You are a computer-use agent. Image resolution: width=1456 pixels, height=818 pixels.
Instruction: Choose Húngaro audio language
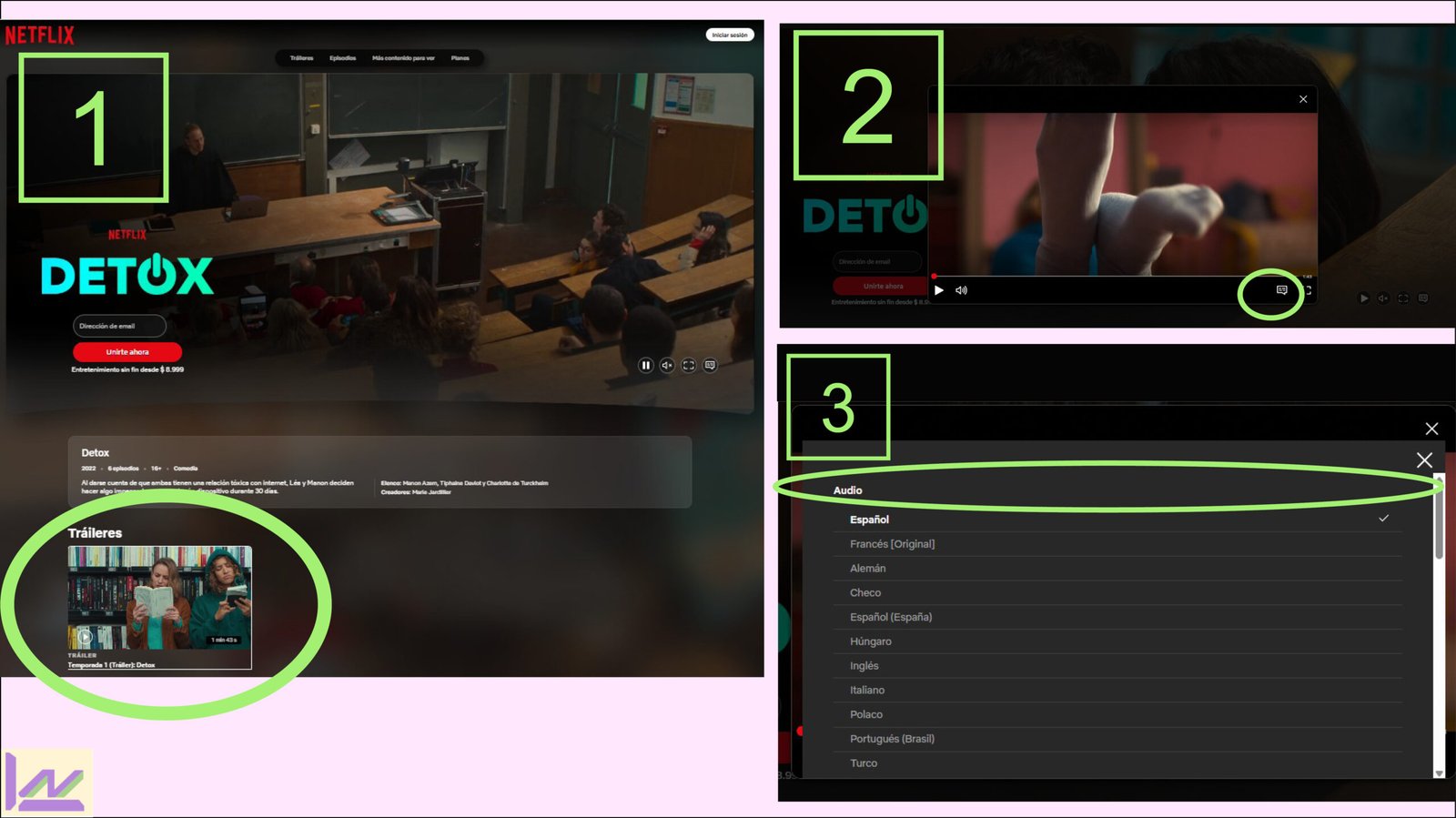tap(1118, 641)
